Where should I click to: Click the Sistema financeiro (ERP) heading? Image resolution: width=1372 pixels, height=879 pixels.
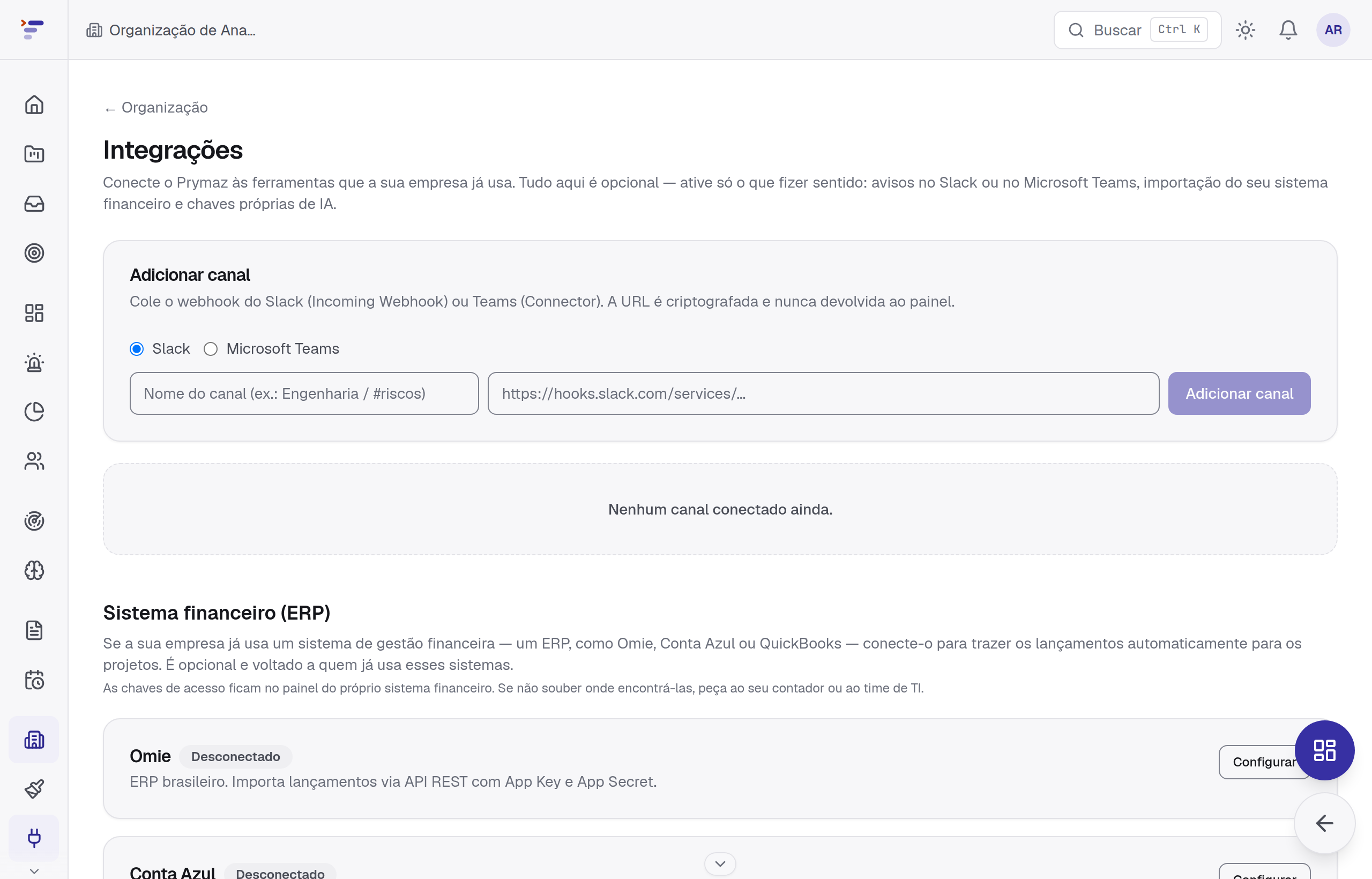pos(217,613)
